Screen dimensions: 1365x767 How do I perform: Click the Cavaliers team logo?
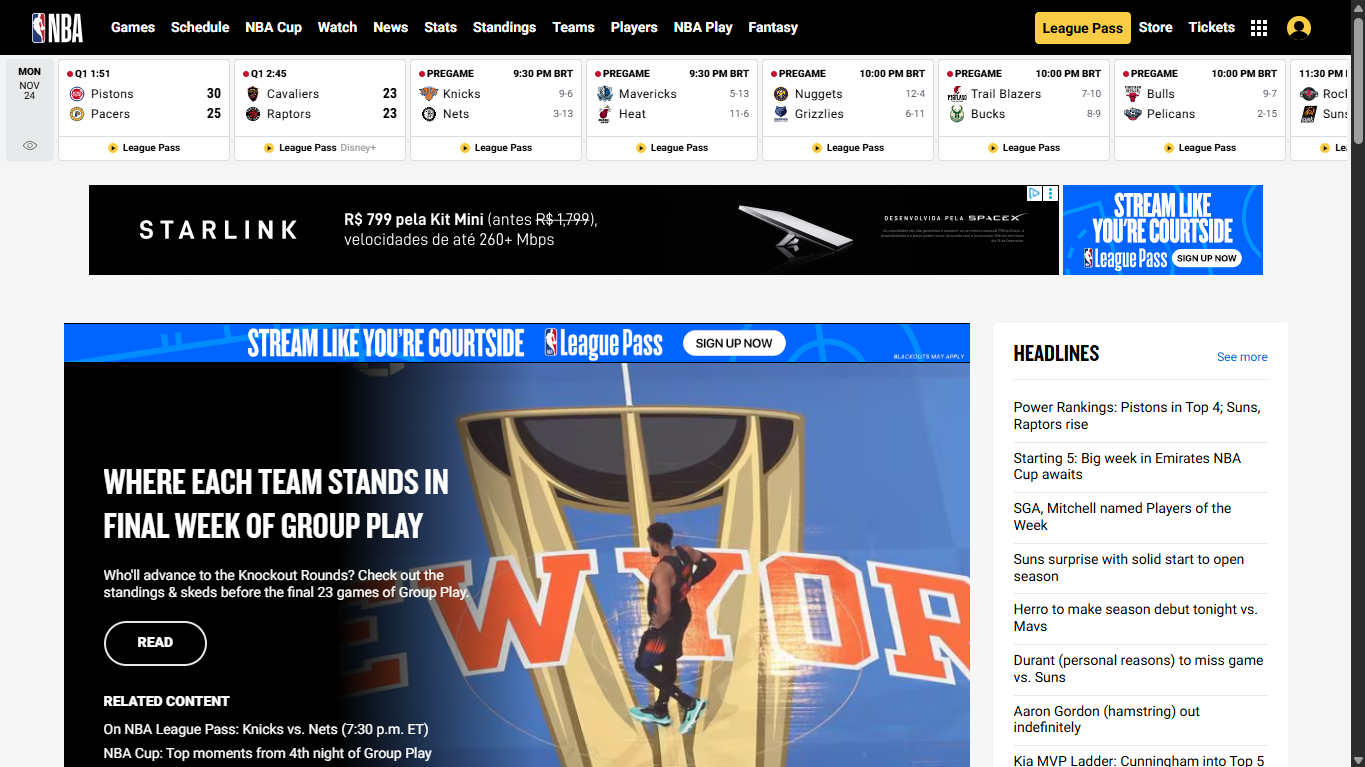click(x=253, y=94)
